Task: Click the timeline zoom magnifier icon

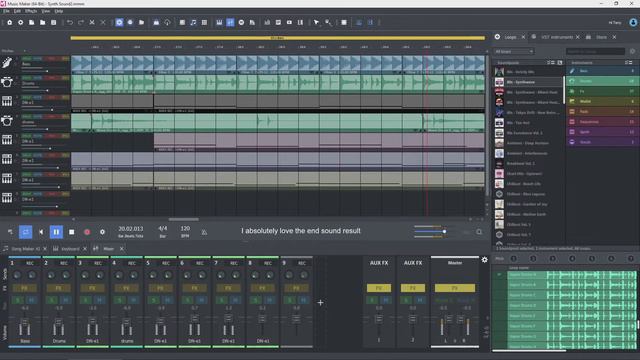Action: pyautogui.click(x=479, y=232)
